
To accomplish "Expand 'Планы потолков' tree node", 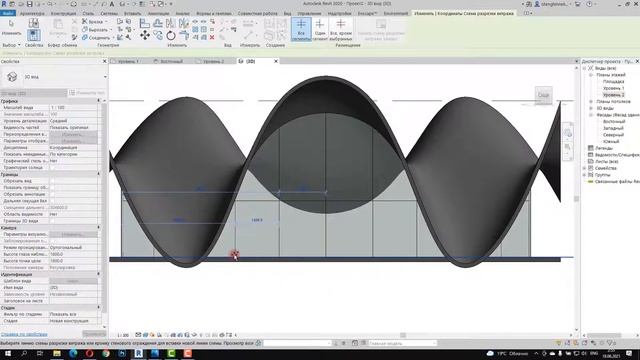I will coord(591,102).
